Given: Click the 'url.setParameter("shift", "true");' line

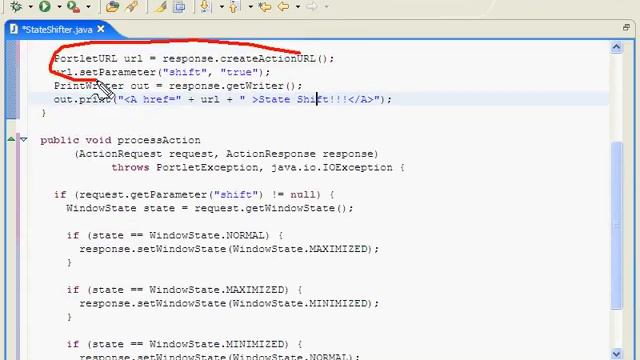Looking at the screenshot, I should (162, 72).
